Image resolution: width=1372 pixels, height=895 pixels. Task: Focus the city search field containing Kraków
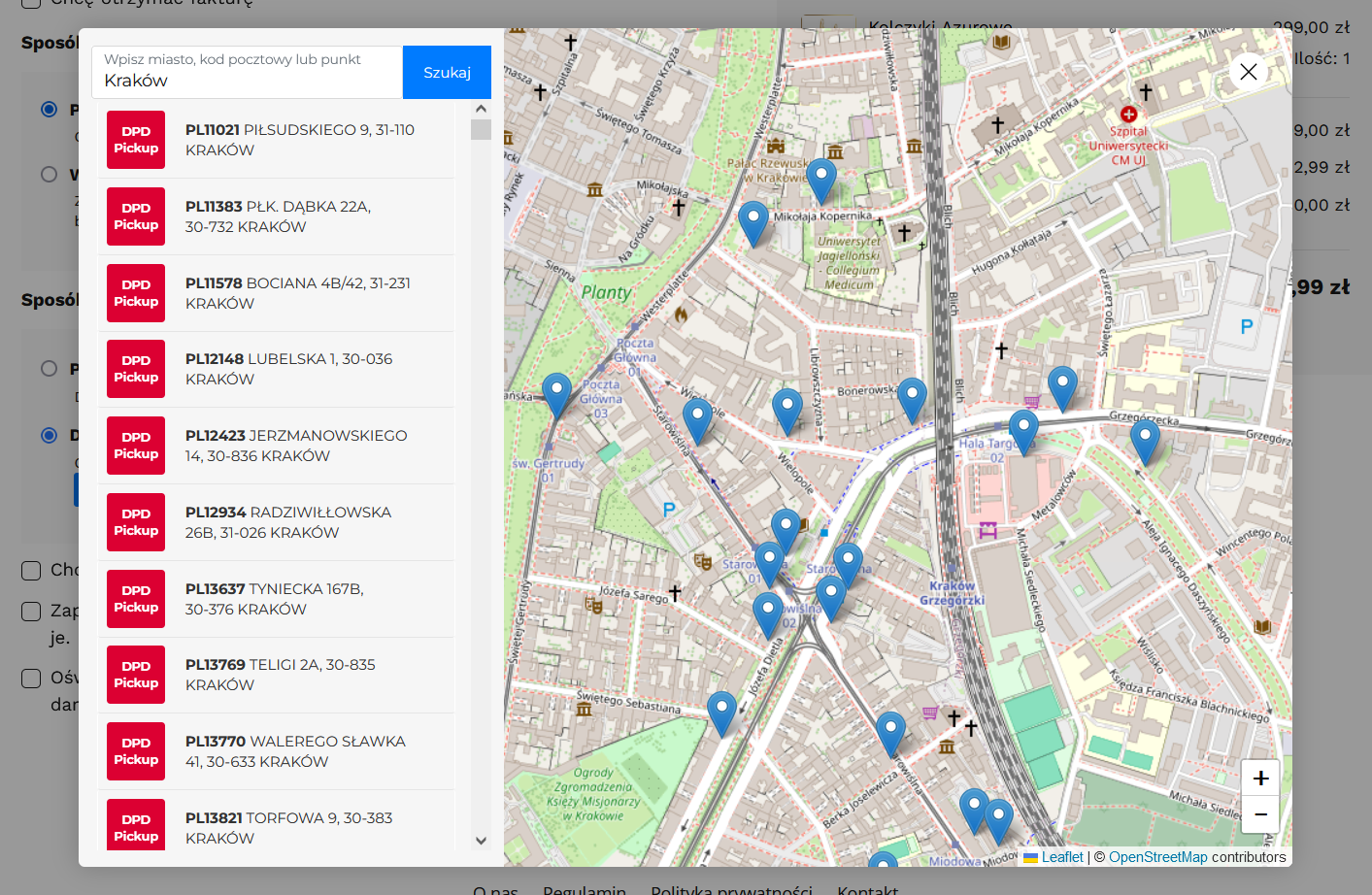(x=248, y=73)
